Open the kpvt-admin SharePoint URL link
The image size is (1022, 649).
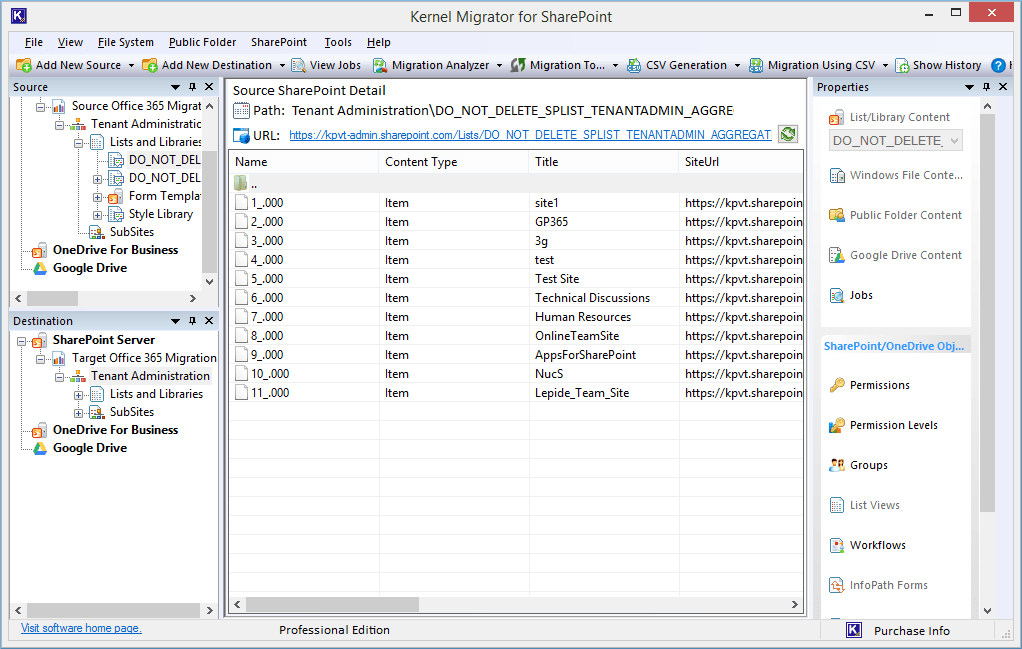tap(530, 135)
